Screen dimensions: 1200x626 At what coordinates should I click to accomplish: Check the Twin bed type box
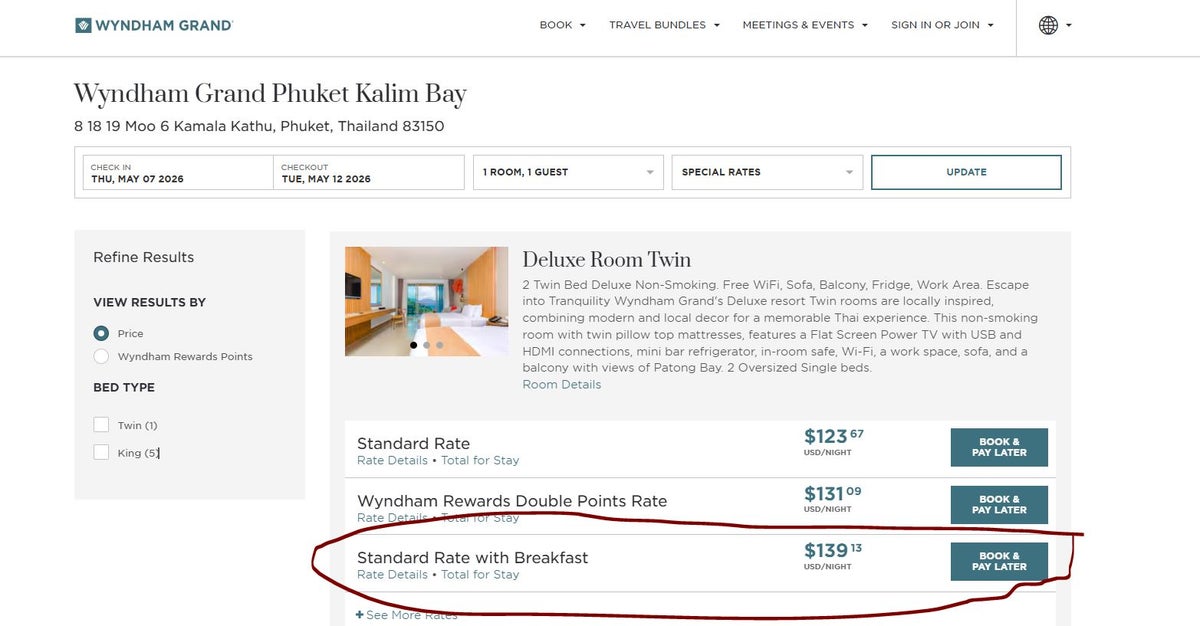(x=101, y=425)
